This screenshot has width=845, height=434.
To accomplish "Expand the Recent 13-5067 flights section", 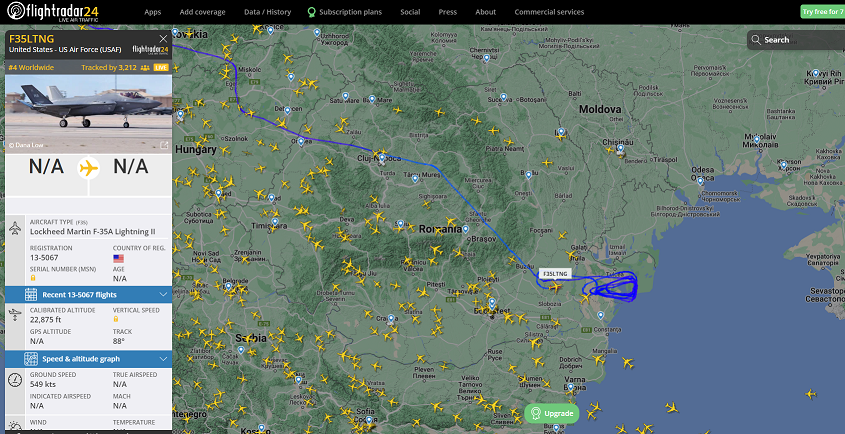I will (88, 294).
